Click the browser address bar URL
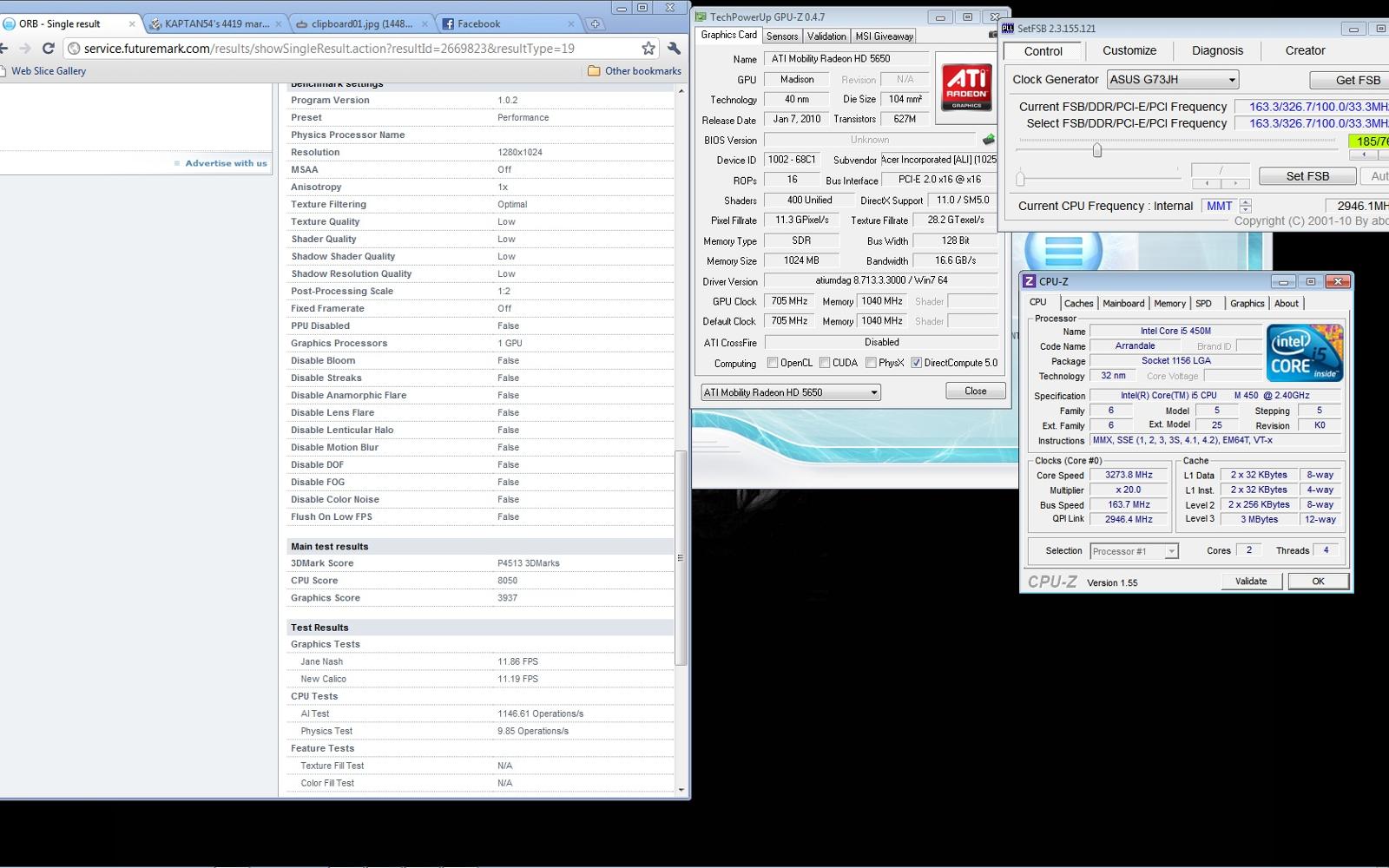Image resolution: width=1389 pixels, height=868 pixels. point(329,49)
